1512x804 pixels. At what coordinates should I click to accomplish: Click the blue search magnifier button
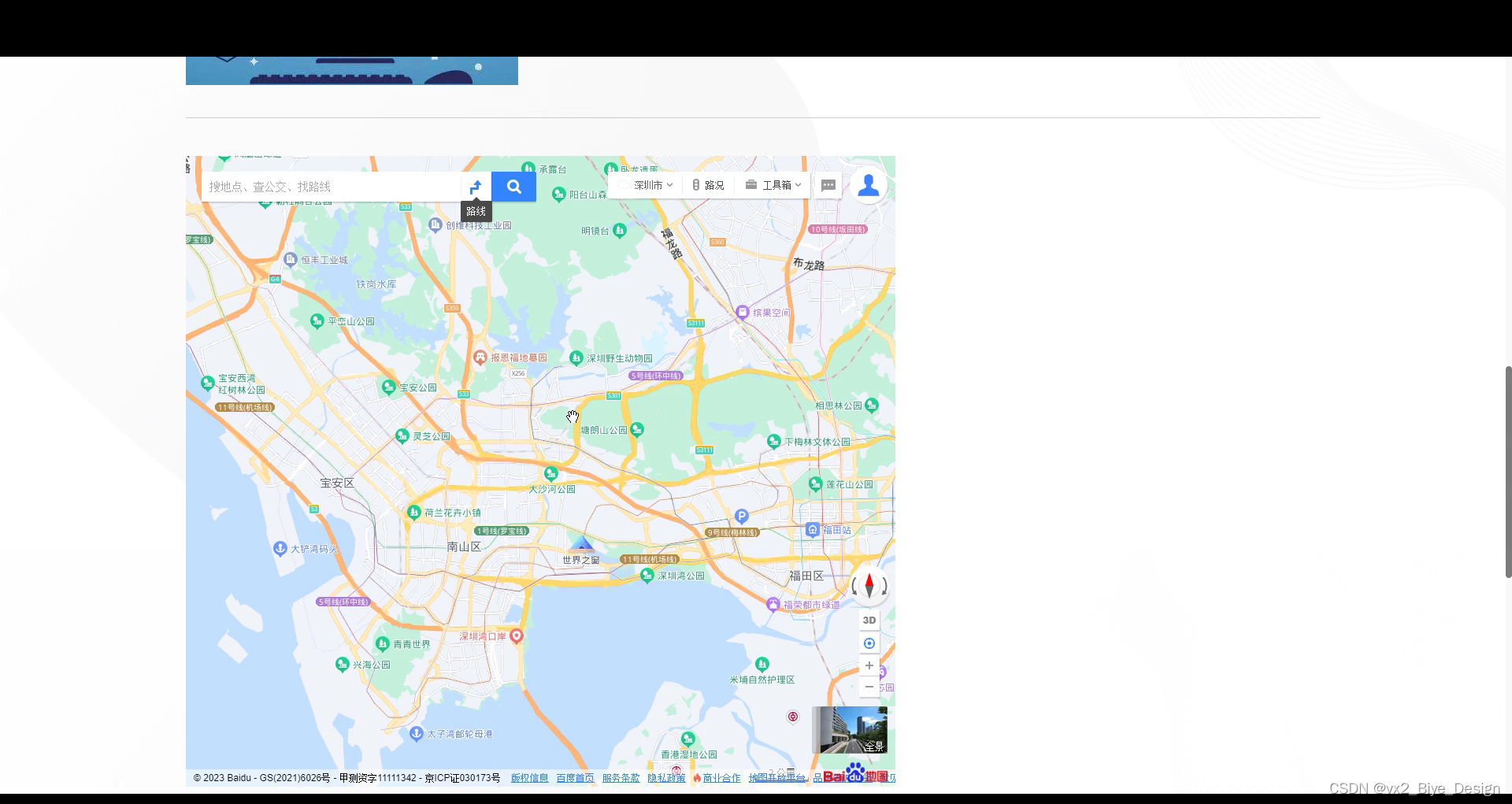514,187
